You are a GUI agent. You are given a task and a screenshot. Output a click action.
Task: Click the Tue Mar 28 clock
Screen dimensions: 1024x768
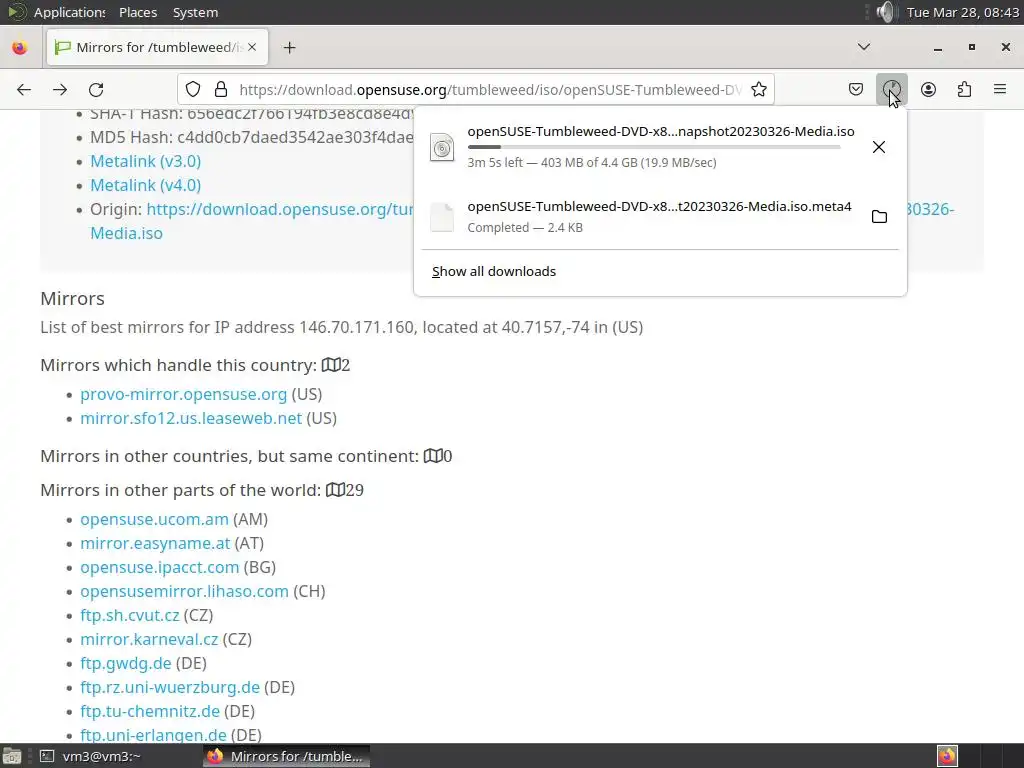click(963, 12)
